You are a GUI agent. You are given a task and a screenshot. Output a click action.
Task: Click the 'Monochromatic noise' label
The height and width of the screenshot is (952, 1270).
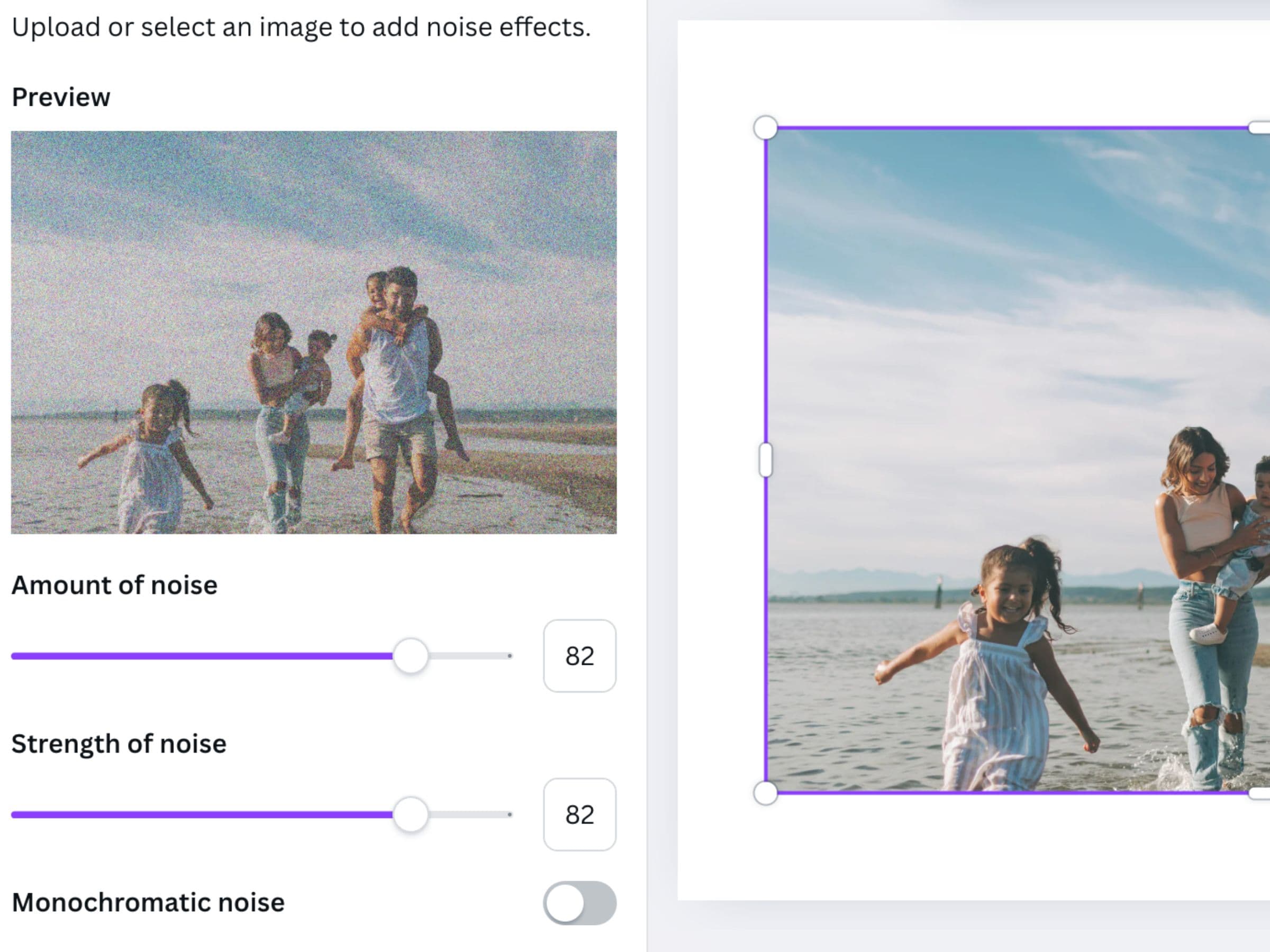tap(148, 903)
